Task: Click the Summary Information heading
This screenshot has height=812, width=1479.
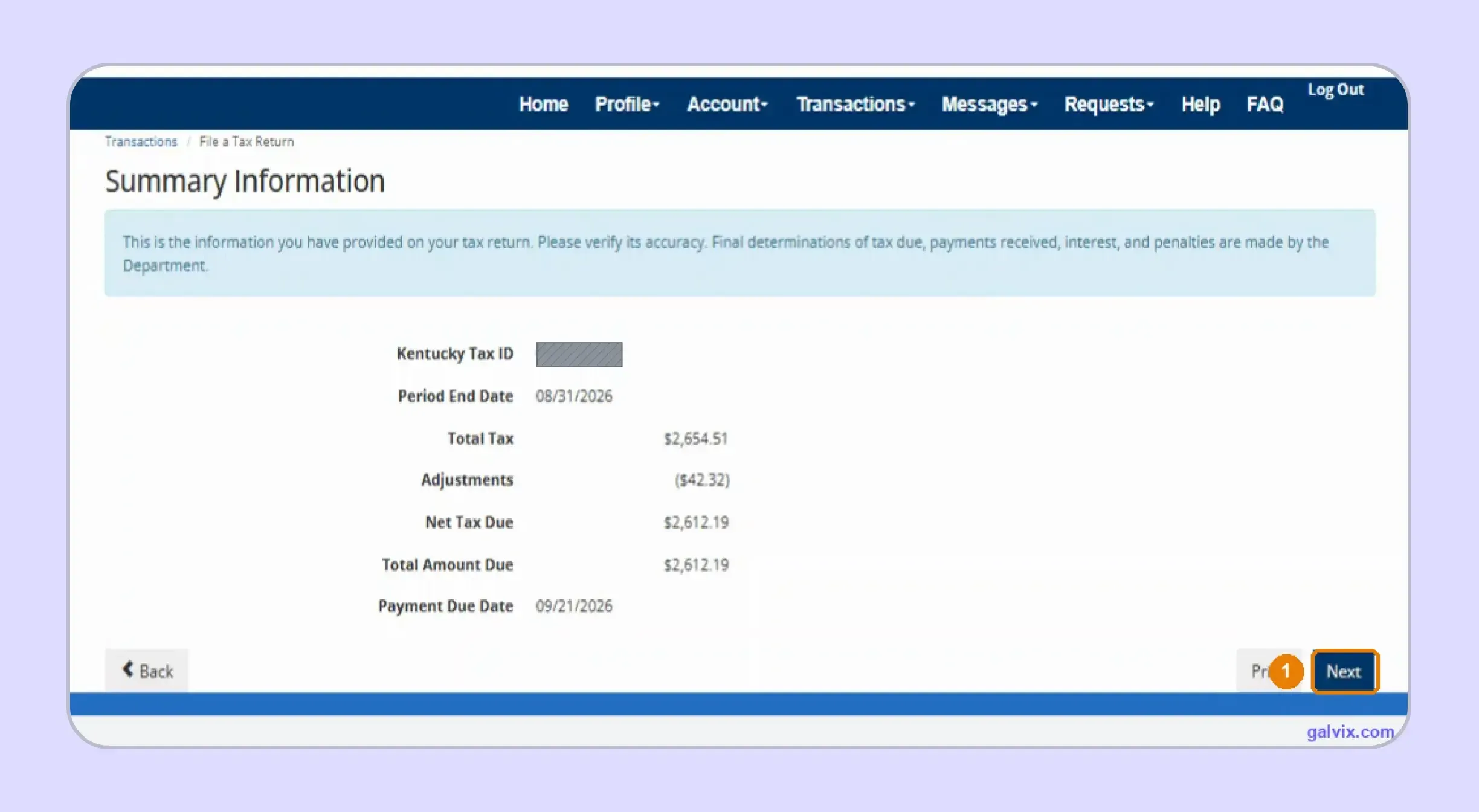Action: coord(245,181)
